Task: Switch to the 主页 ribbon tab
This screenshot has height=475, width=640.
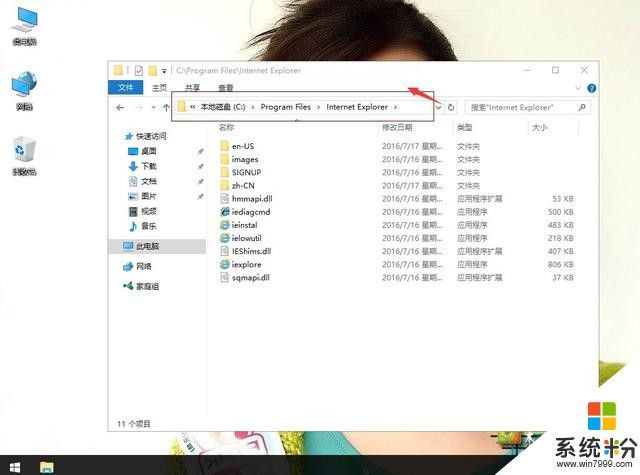Action: [x=159, y=88]
